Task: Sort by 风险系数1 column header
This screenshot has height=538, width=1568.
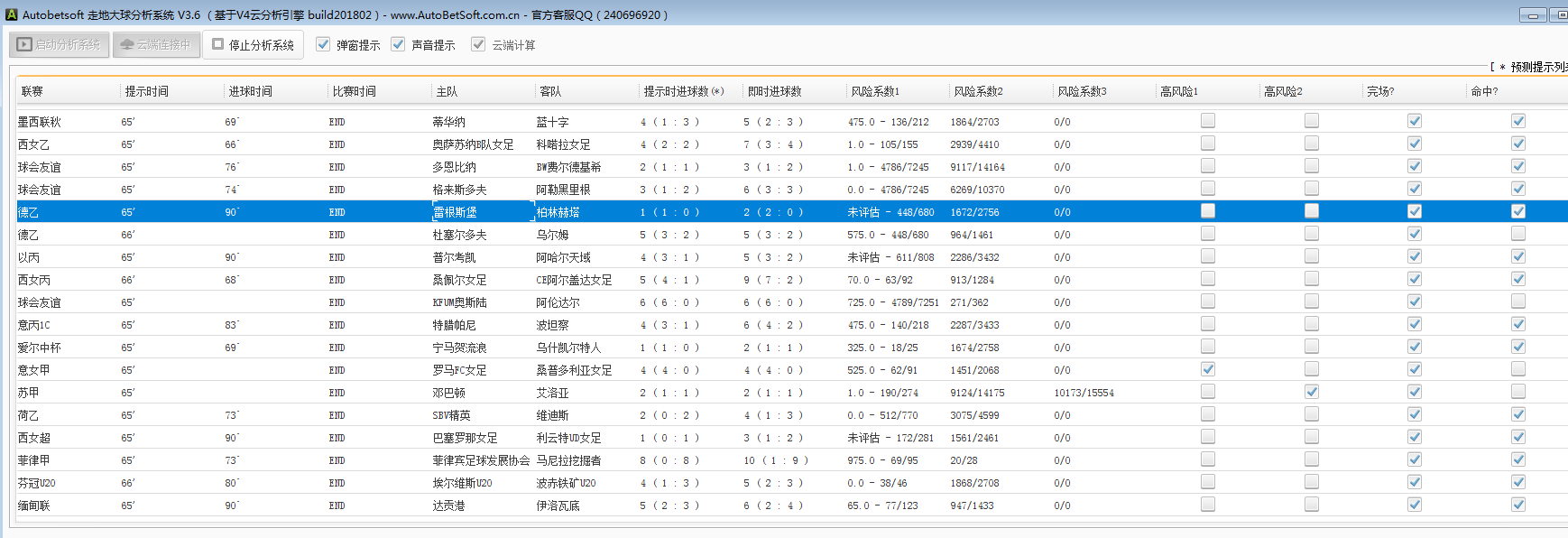Action: click(874, 91)
